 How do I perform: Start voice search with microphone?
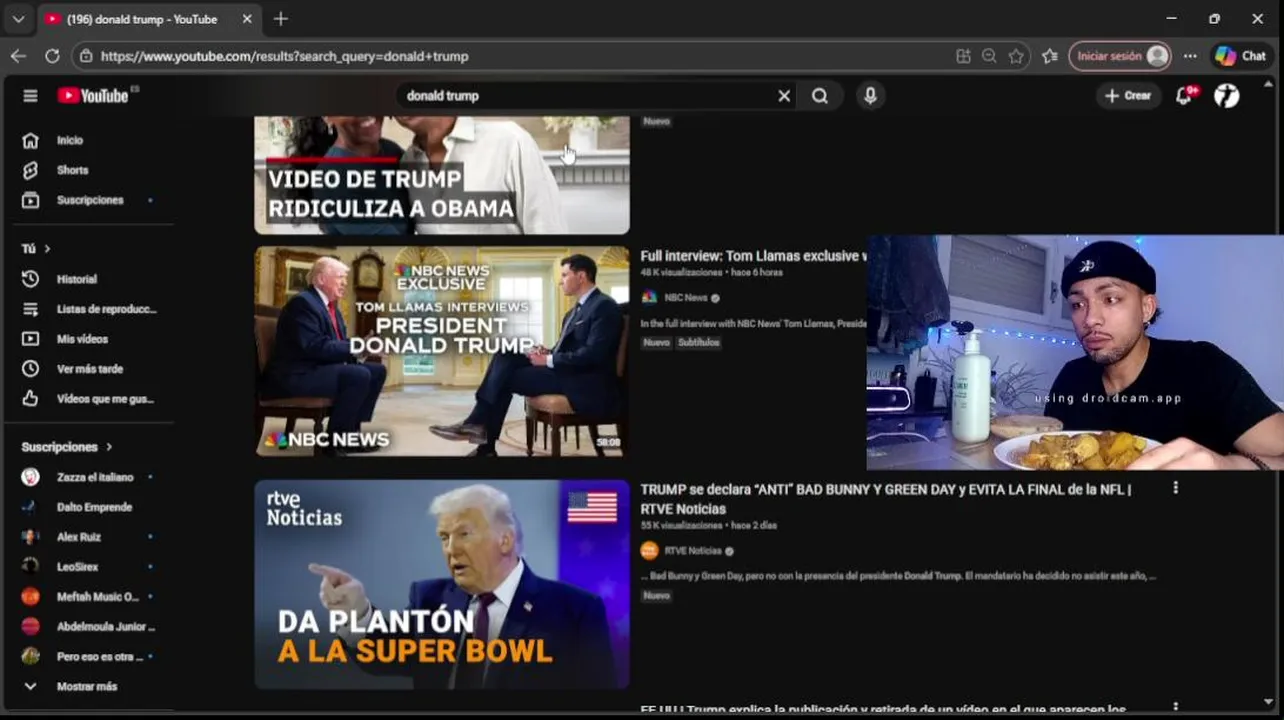pyautogui.click(x=870, y=96)
